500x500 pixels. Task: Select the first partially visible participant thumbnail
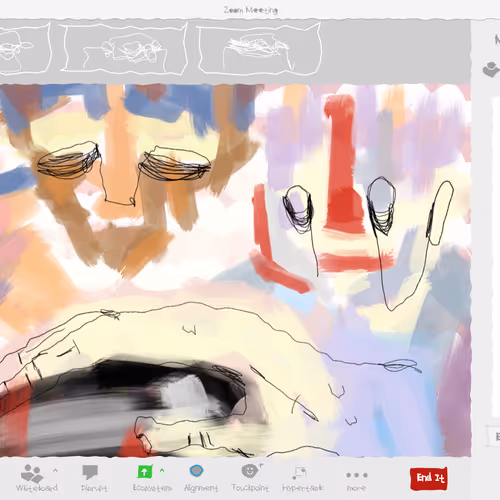pyautogui.click(x=24, y=48)
